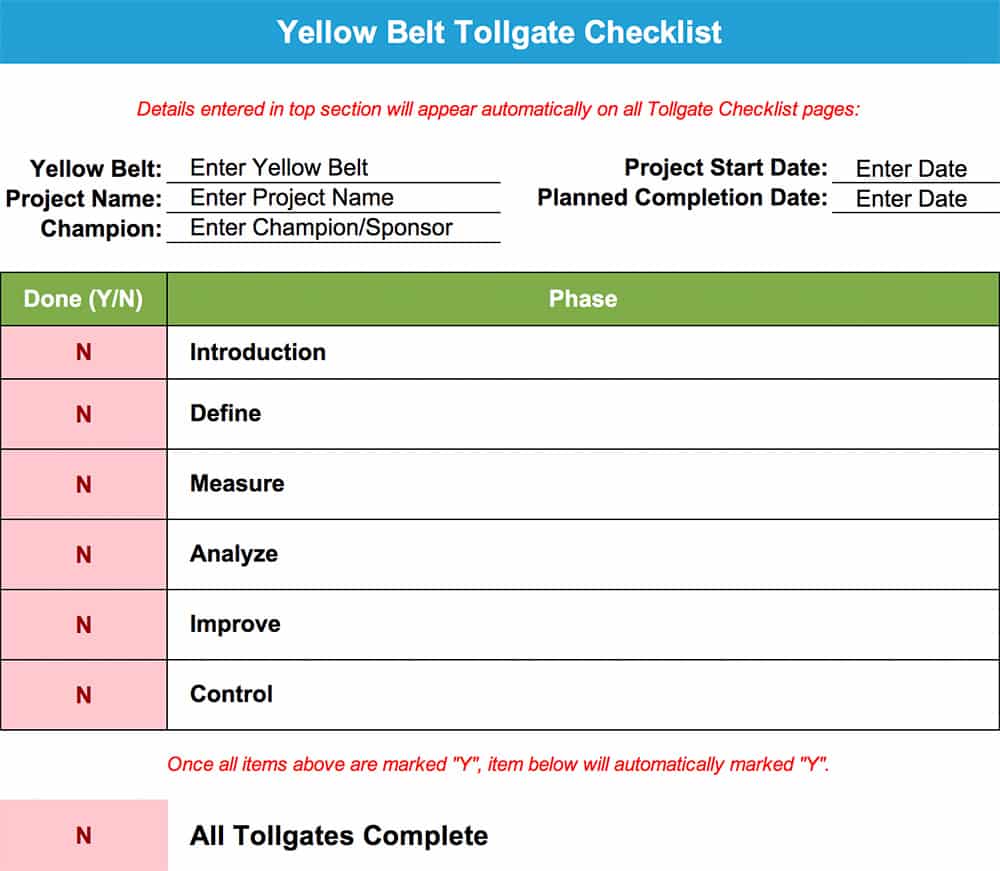1000x871 pixels.
Task: Open the Improve phase row
Action: click(x=583, y=624)
